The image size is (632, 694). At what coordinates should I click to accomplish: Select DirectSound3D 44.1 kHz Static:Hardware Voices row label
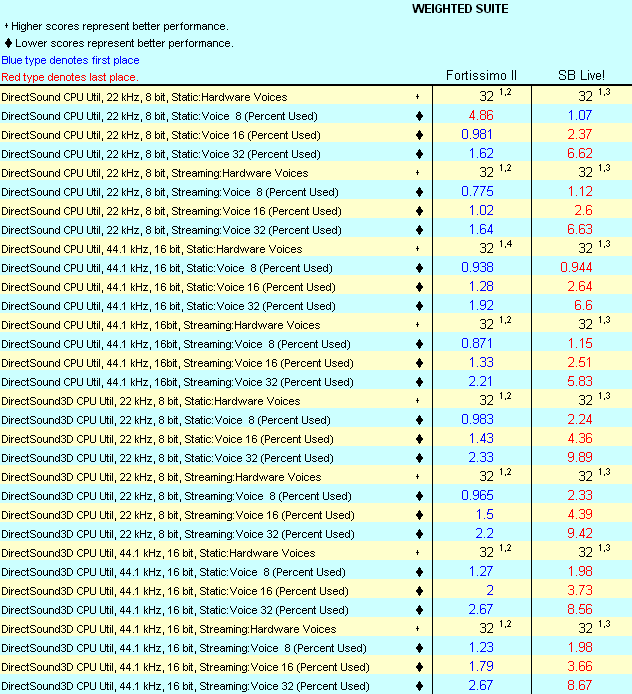tap(158, 553)
